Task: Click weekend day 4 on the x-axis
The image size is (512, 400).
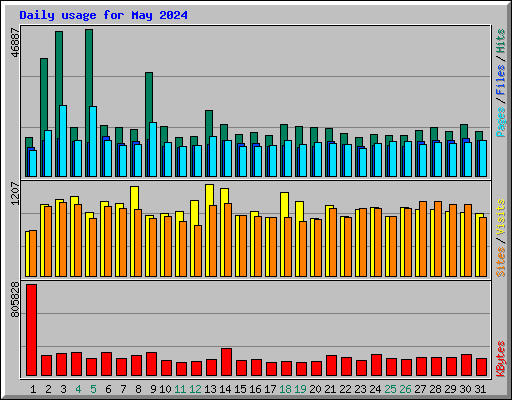Action: point(78,389)
